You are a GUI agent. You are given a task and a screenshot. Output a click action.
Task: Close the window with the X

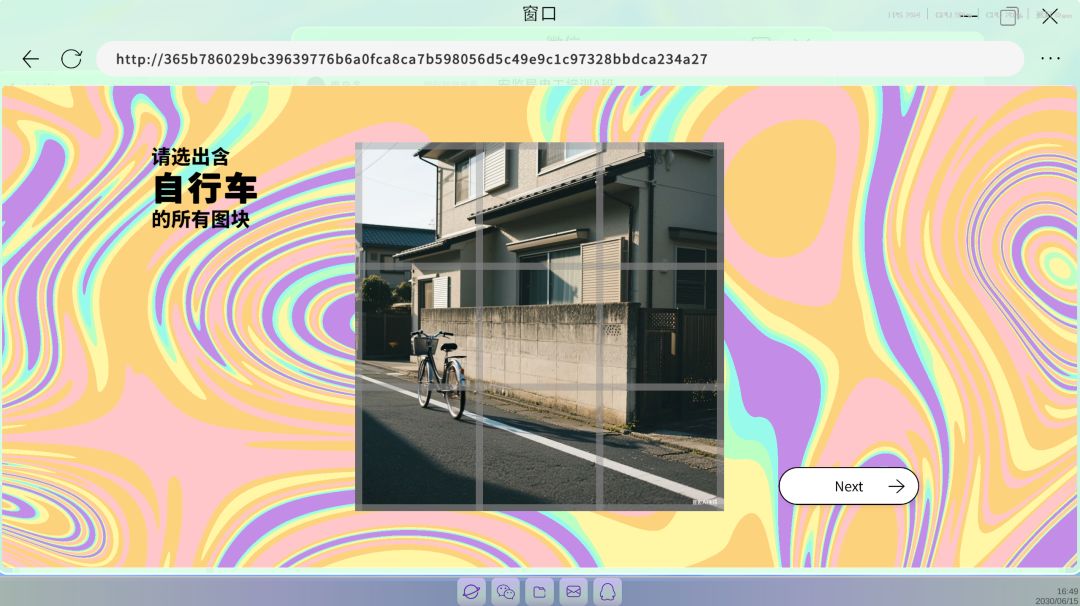point(1050,16)
